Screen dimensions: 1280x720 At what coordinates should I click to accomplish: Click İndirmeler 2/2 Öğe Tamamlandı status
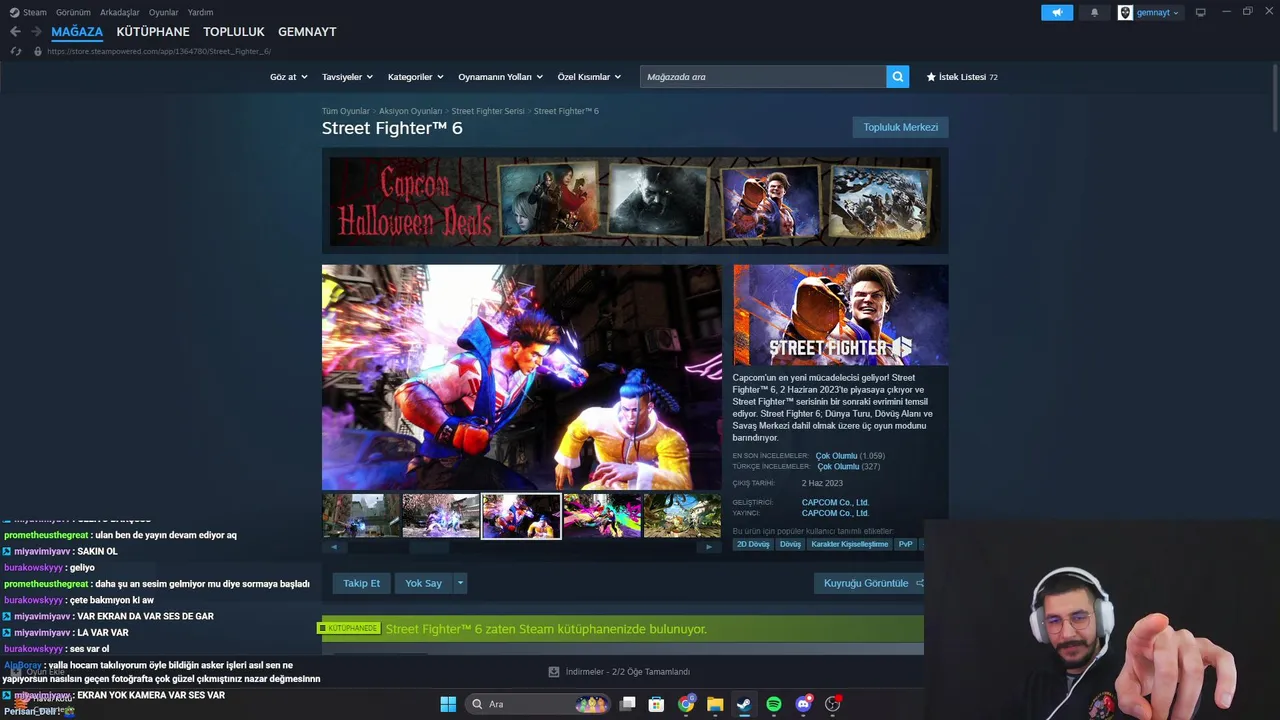[619, 672]
